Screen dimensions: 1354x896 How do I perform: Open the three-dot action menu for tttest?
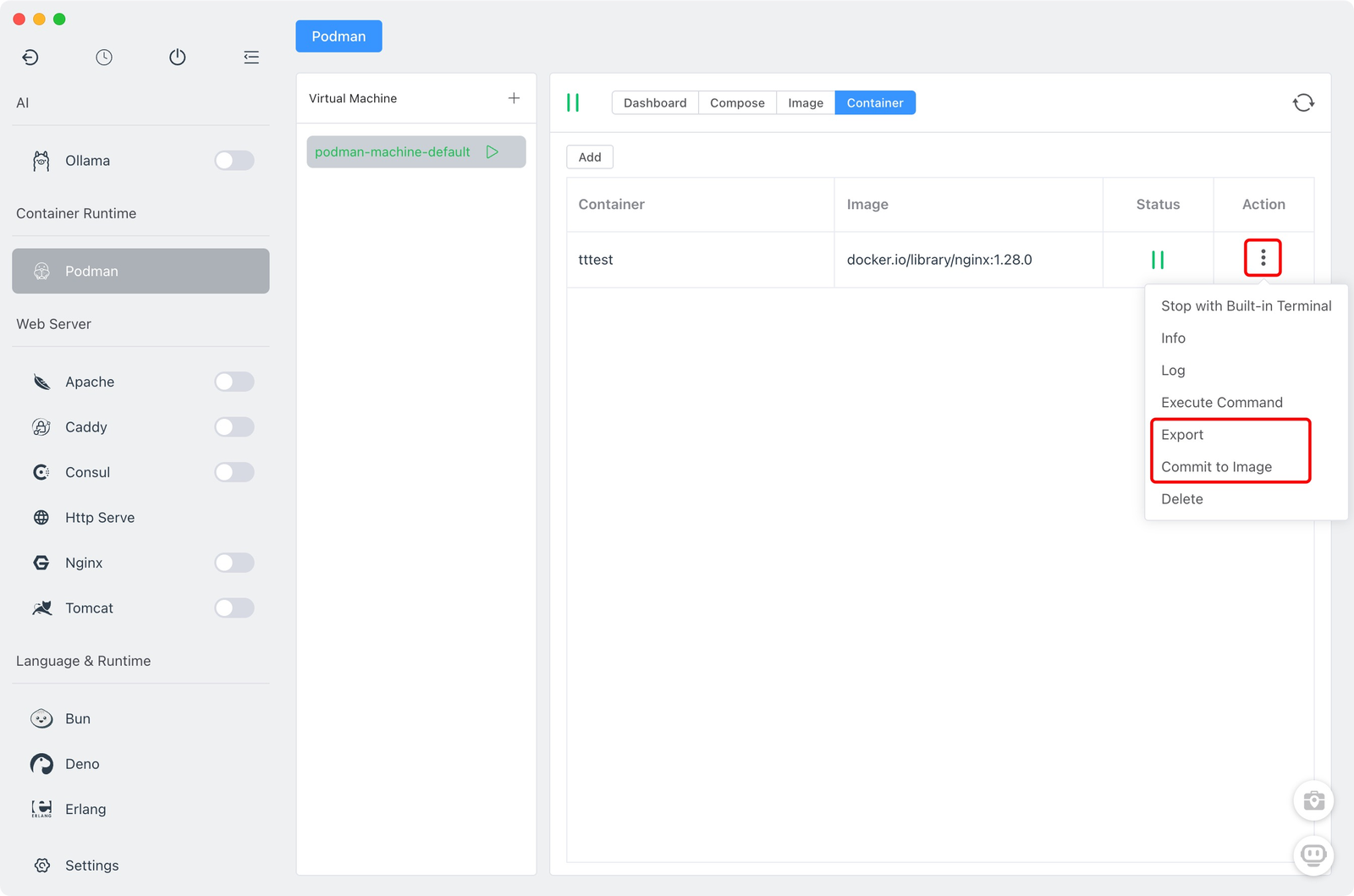click(1263, 257)
